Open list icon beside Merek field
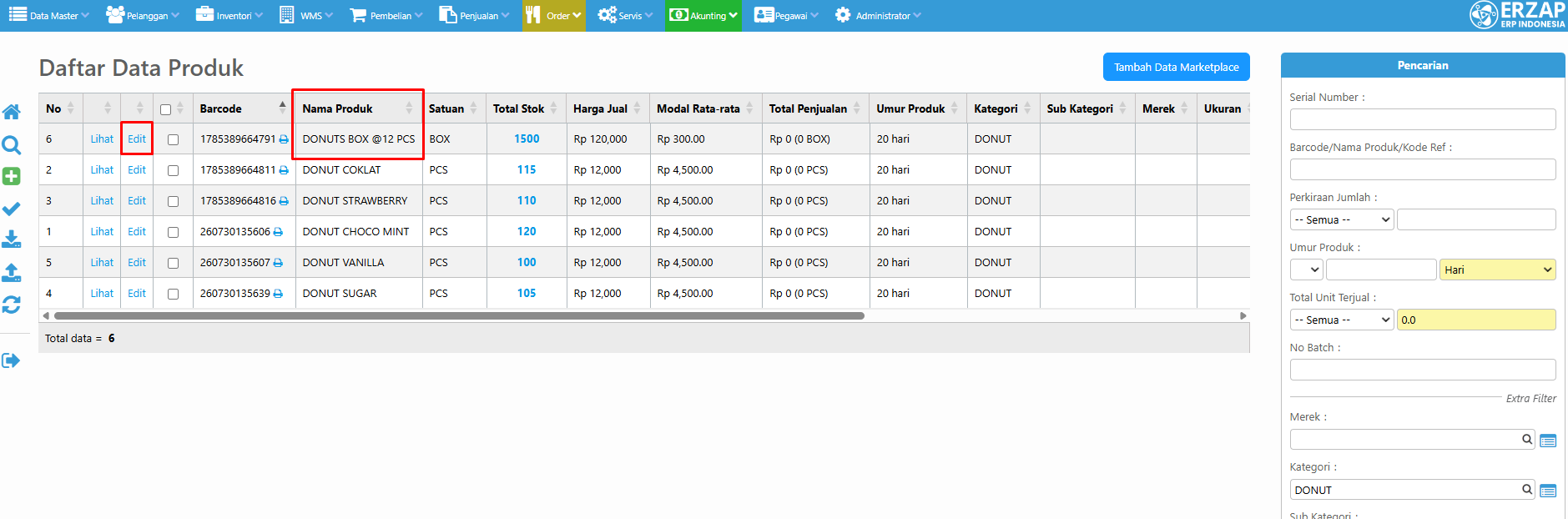The height and width of the screenshot is (519, 1568). (1548, 441)
